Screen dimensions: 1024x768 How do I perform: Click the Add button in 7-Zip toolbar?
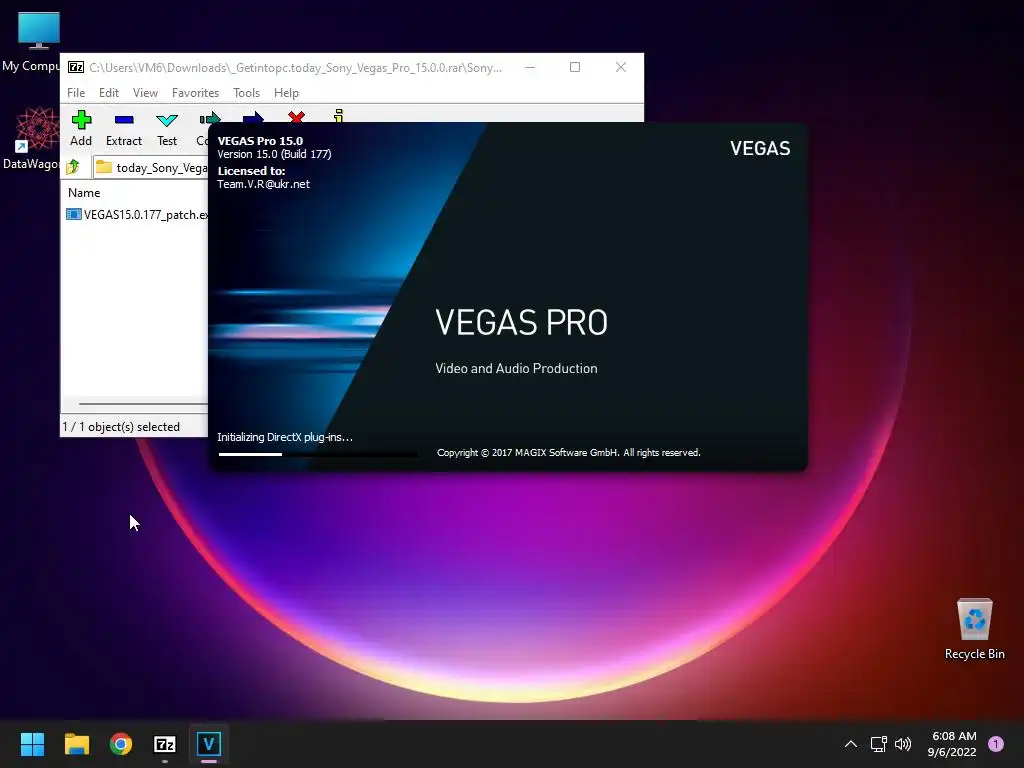coord(81,129)
